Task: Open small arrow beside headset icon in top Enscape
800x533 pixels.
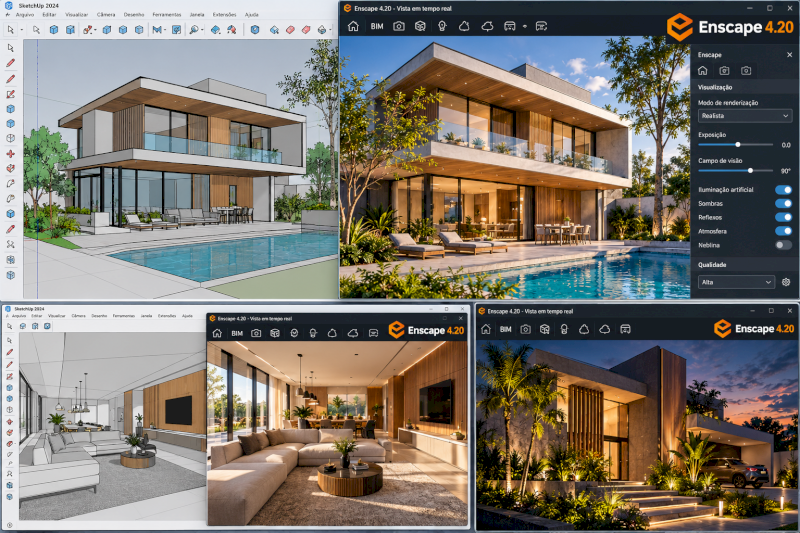Action: click(x=524, y=27)
